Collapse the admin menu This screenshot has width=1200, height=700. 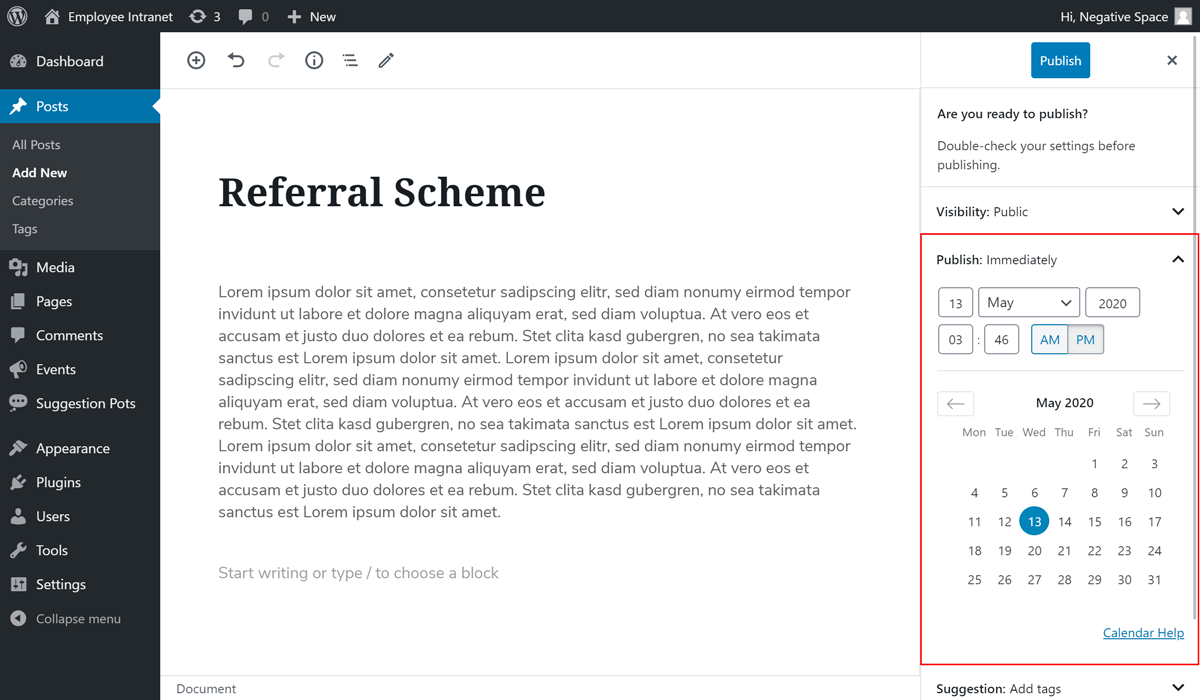[x=76, y=618]
